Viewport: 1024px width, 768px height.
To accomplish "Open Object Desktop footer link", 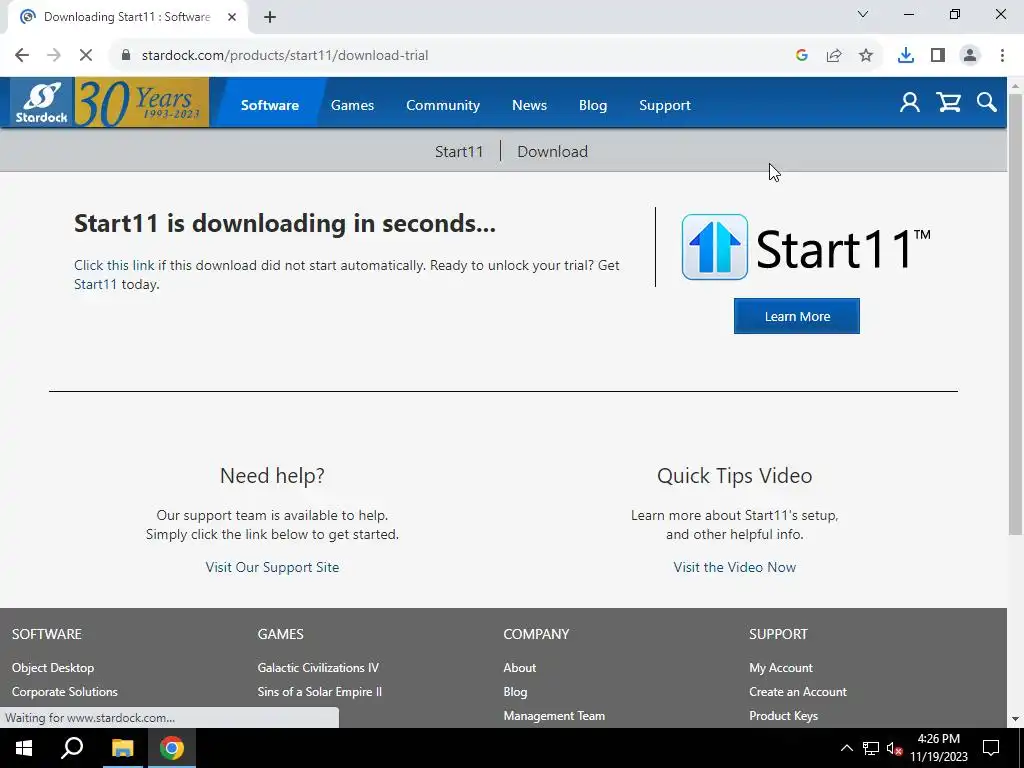I will (x=53, y=667).
